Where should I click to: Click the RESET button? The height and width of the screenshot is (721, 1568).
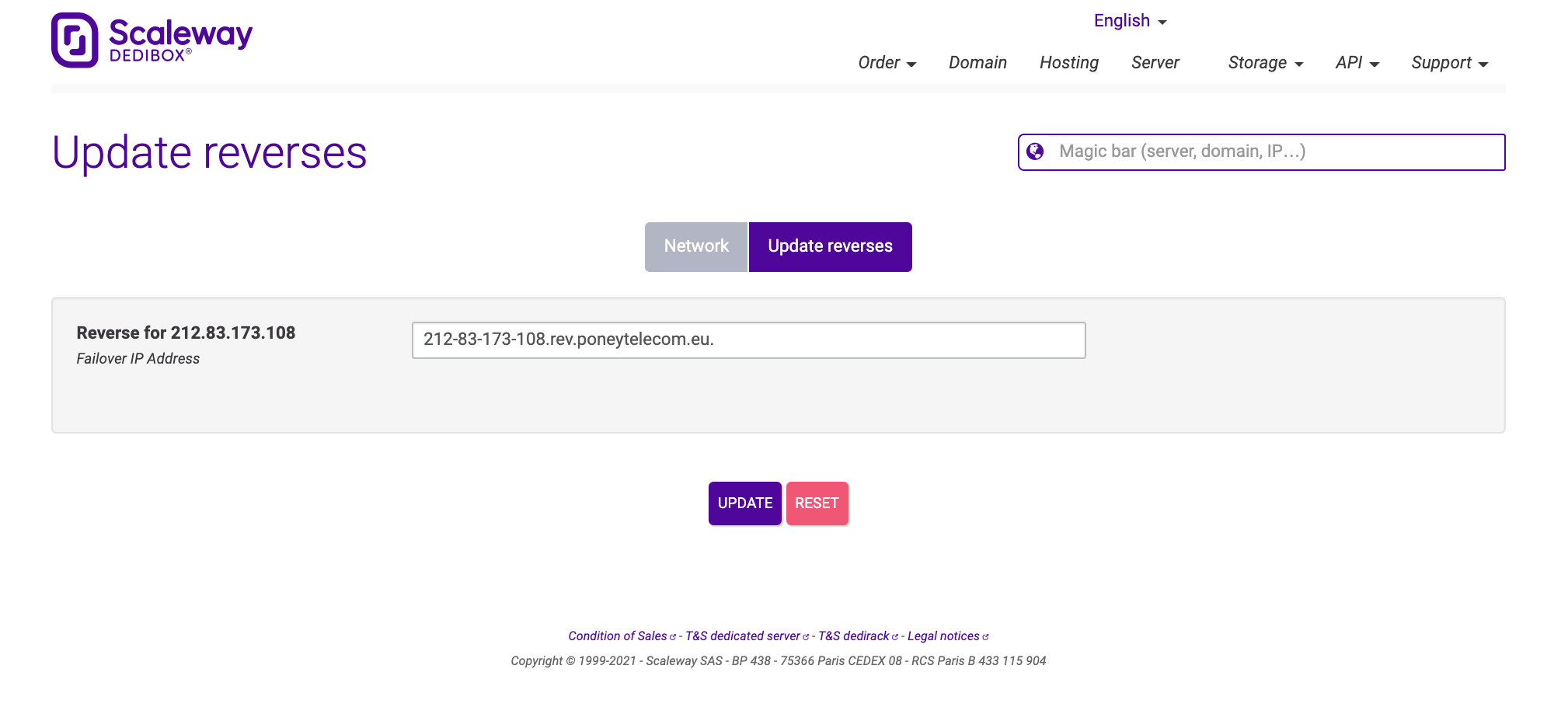(x=817, y=503)
